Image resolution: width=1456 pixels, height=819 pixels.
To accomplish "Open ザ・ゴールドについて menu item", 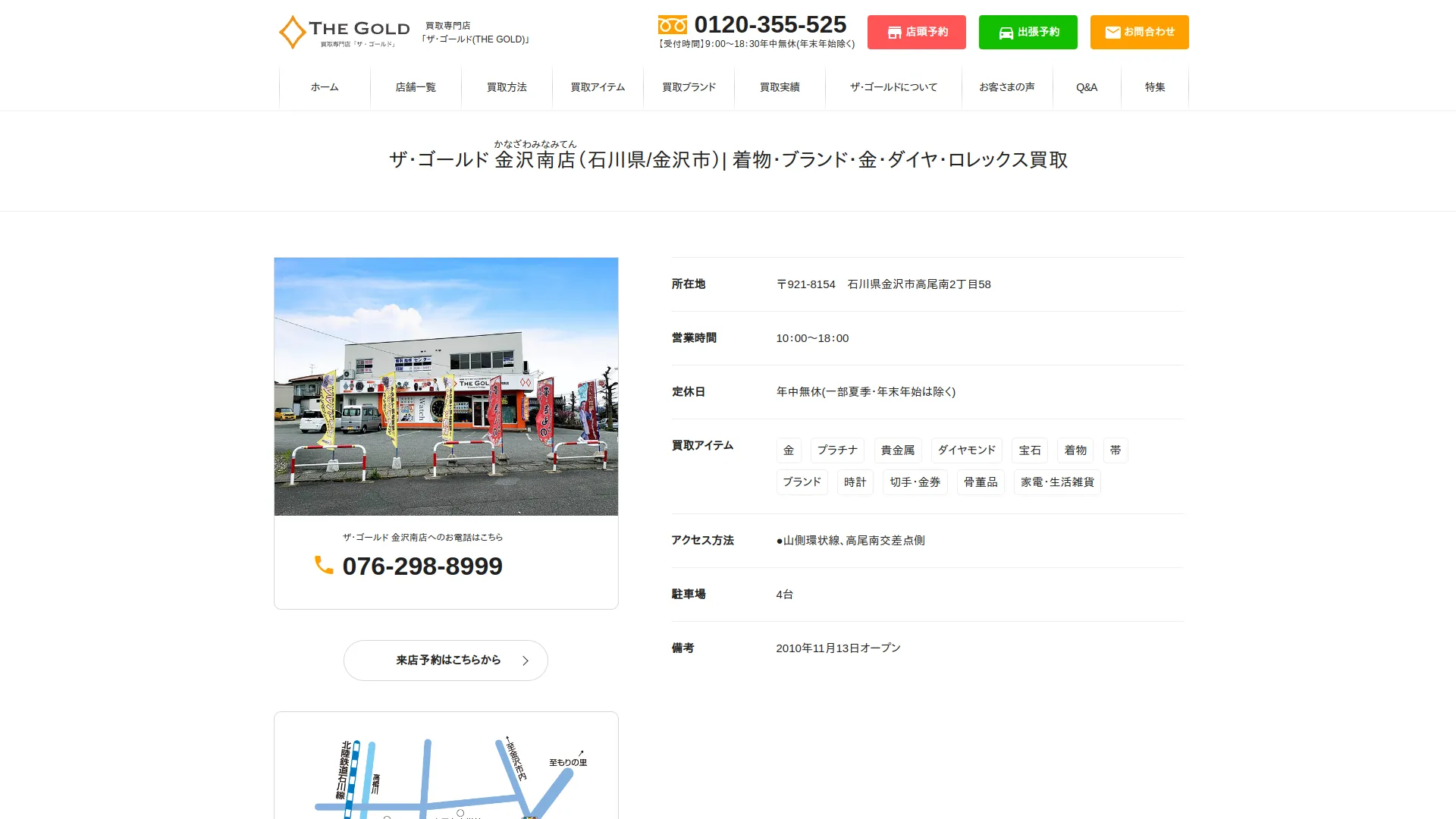I will tap(893, 87).
